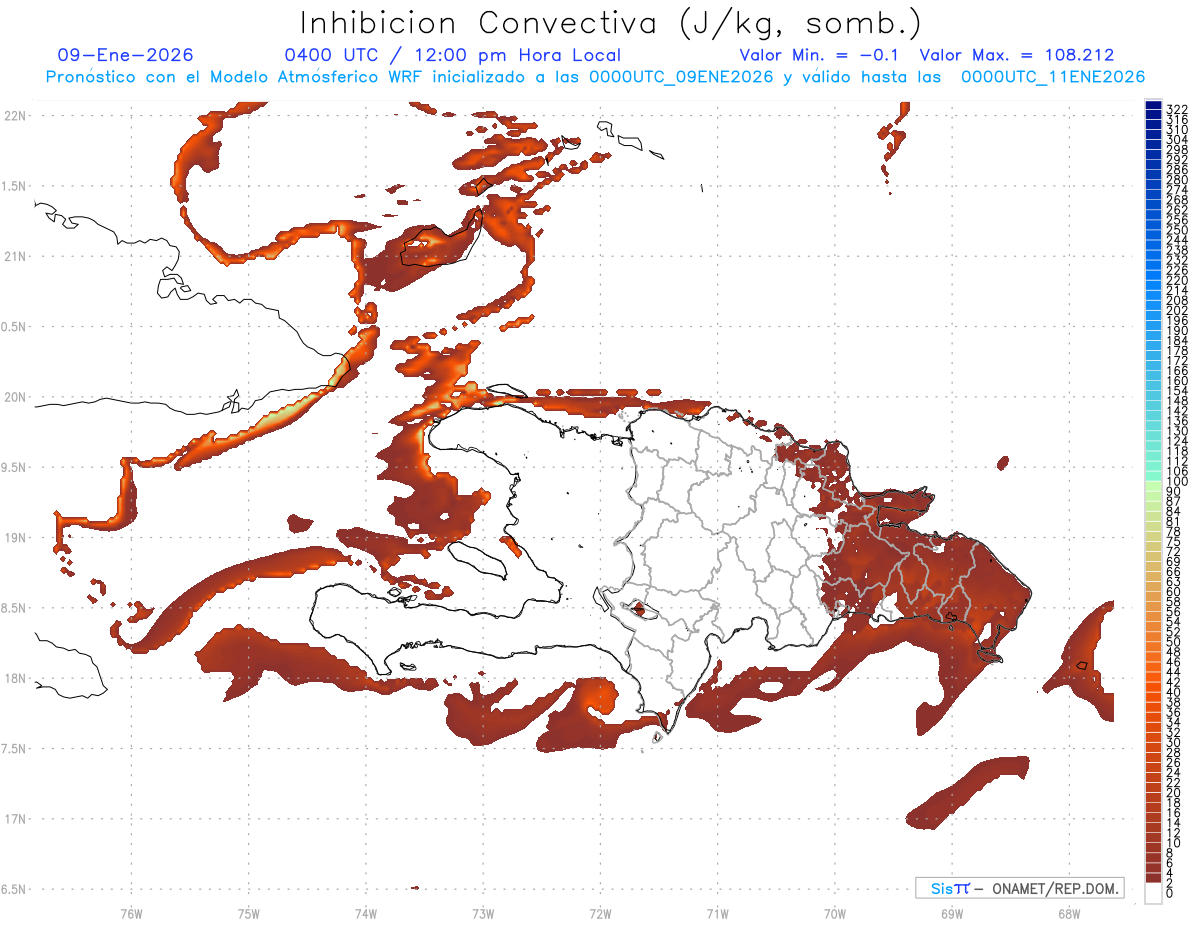Screen dimensions: 1200x927
Task: Click the longitude label '76W'
Action: 131,912
